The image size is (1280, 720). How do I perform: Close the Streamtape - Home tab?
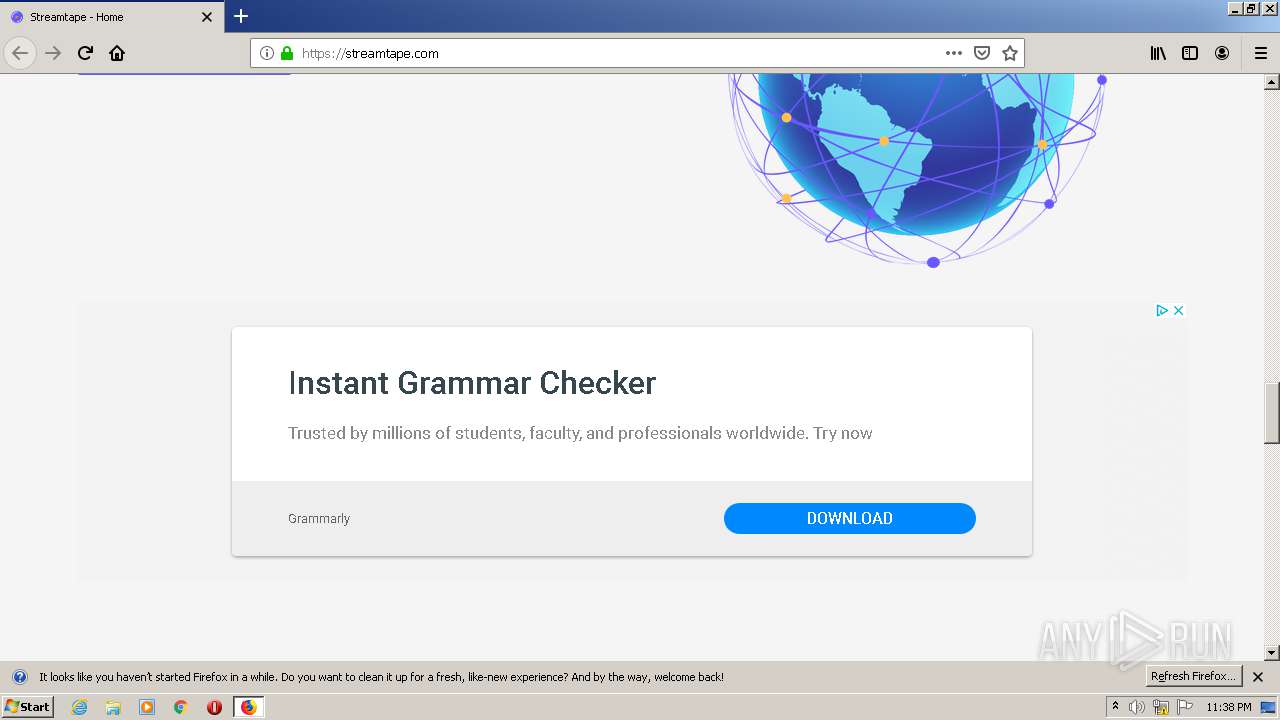click(x=207, y=17)
